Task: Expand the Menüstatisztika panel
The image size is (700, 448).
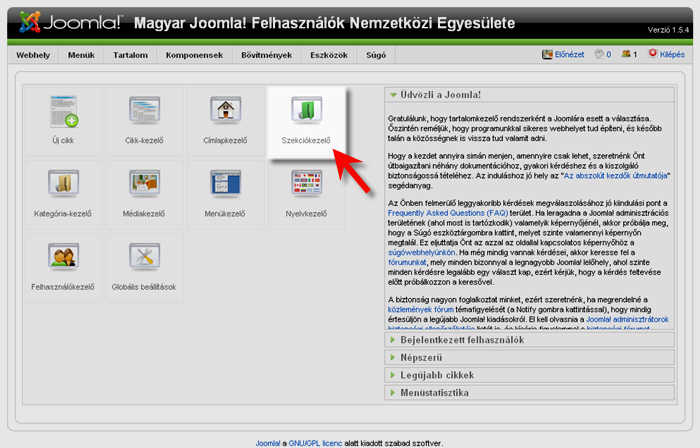Action: (x=529, y=393)
